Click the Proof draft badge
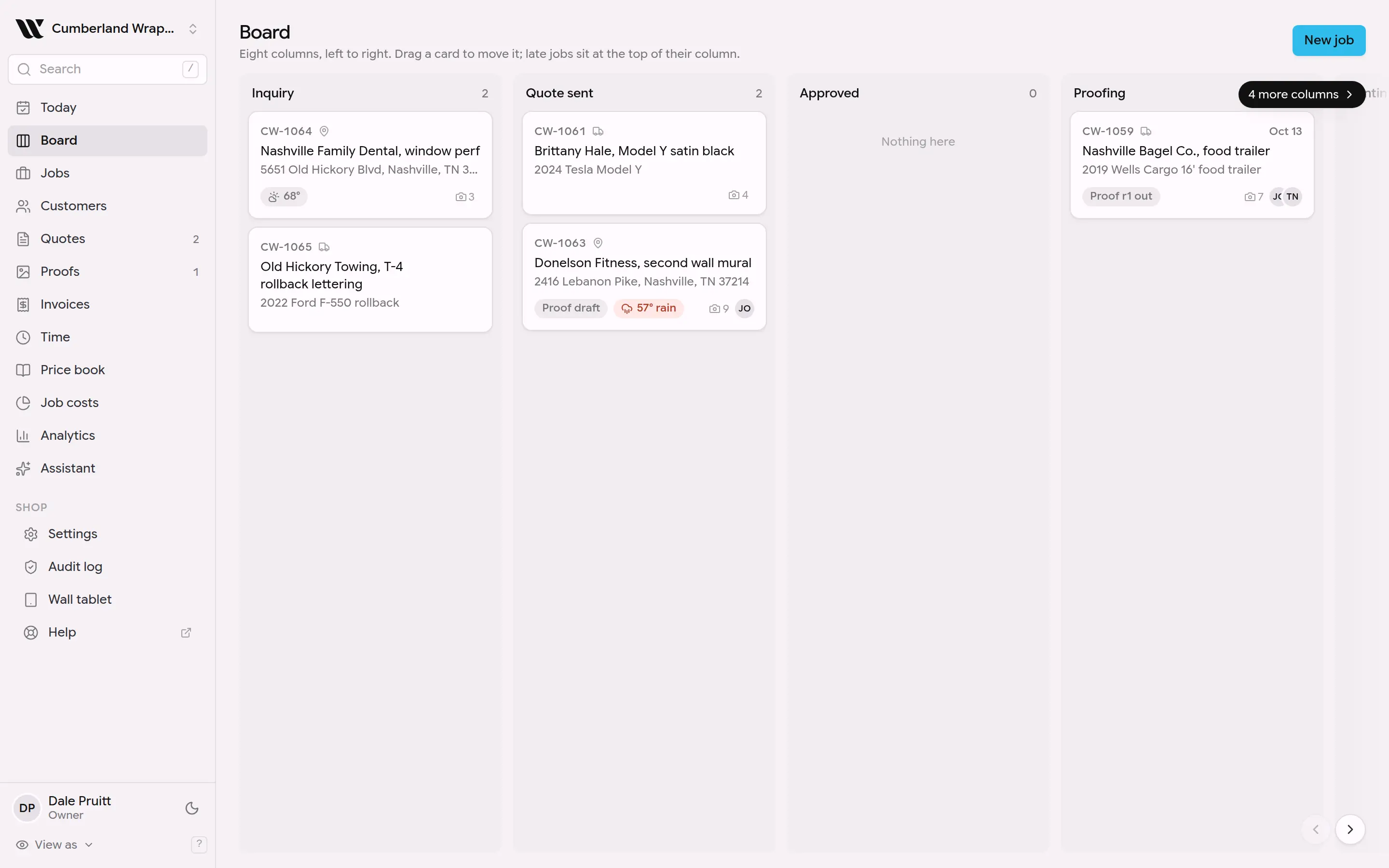 point(571,308)
